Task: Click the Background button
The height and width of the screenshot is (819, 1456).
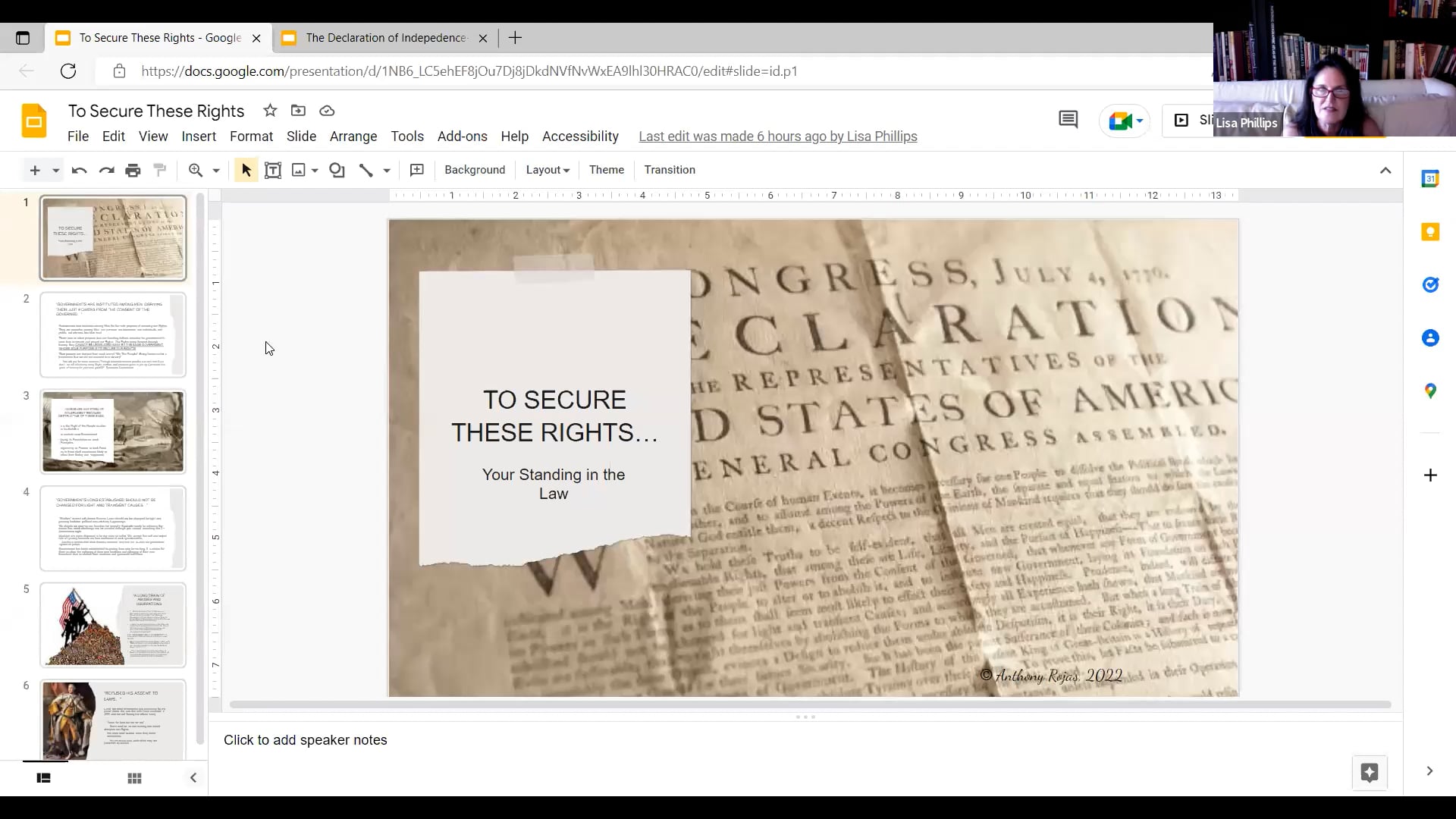Action: click(x=475, y=170)
